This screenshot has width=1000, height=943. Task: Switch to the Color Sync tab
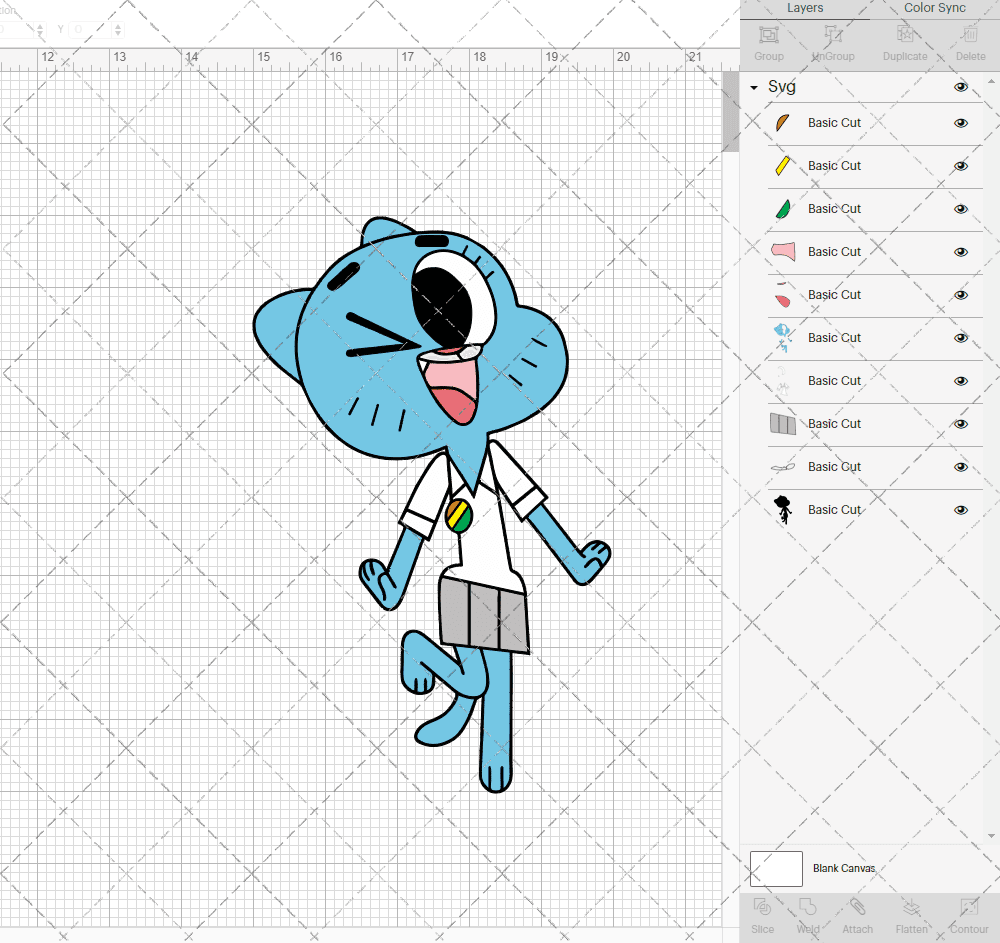coord(934,8)
